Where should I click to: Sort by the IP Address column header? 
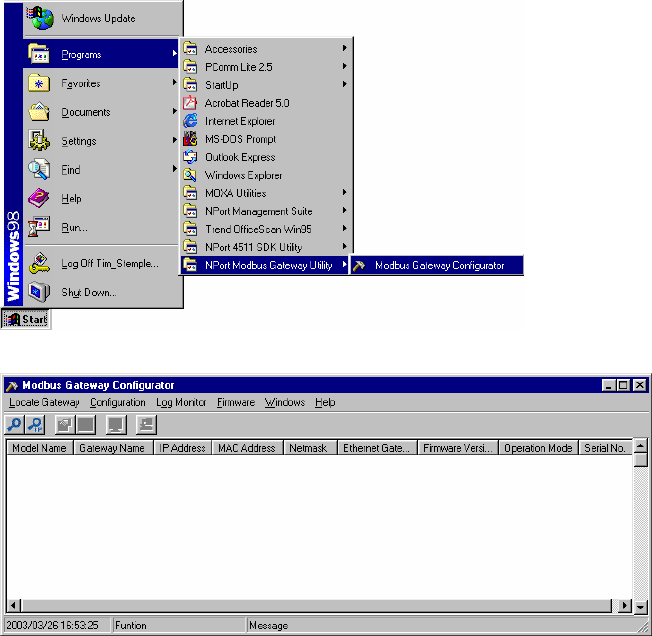click(183, 448)
